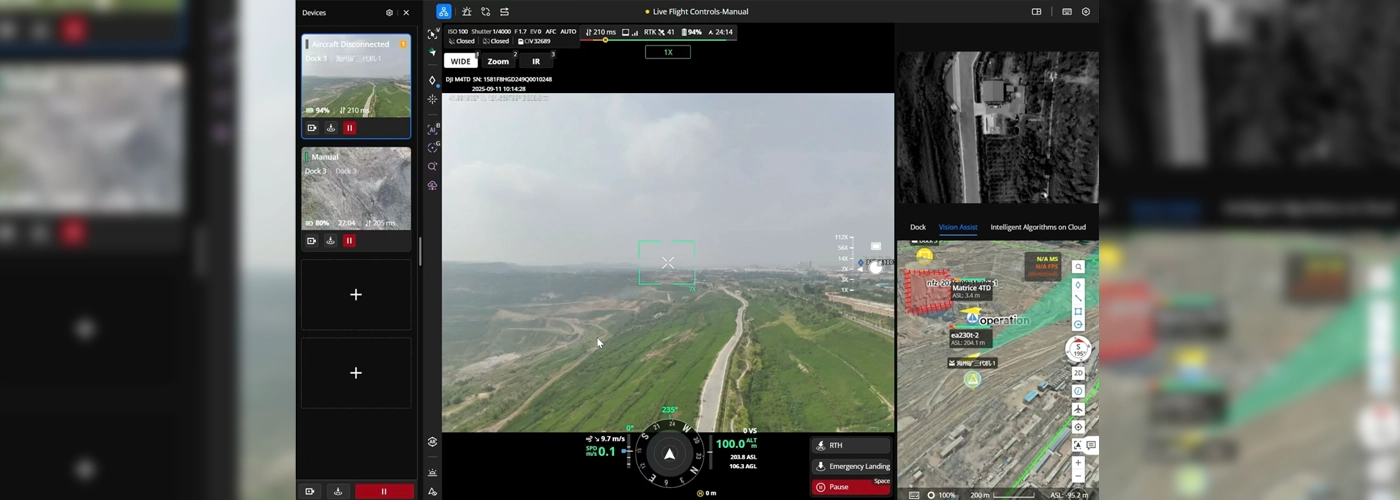Select the Manual device live feed thumbnail
Viewport: 1400px width, 500px height.
(x=356, y=189)
